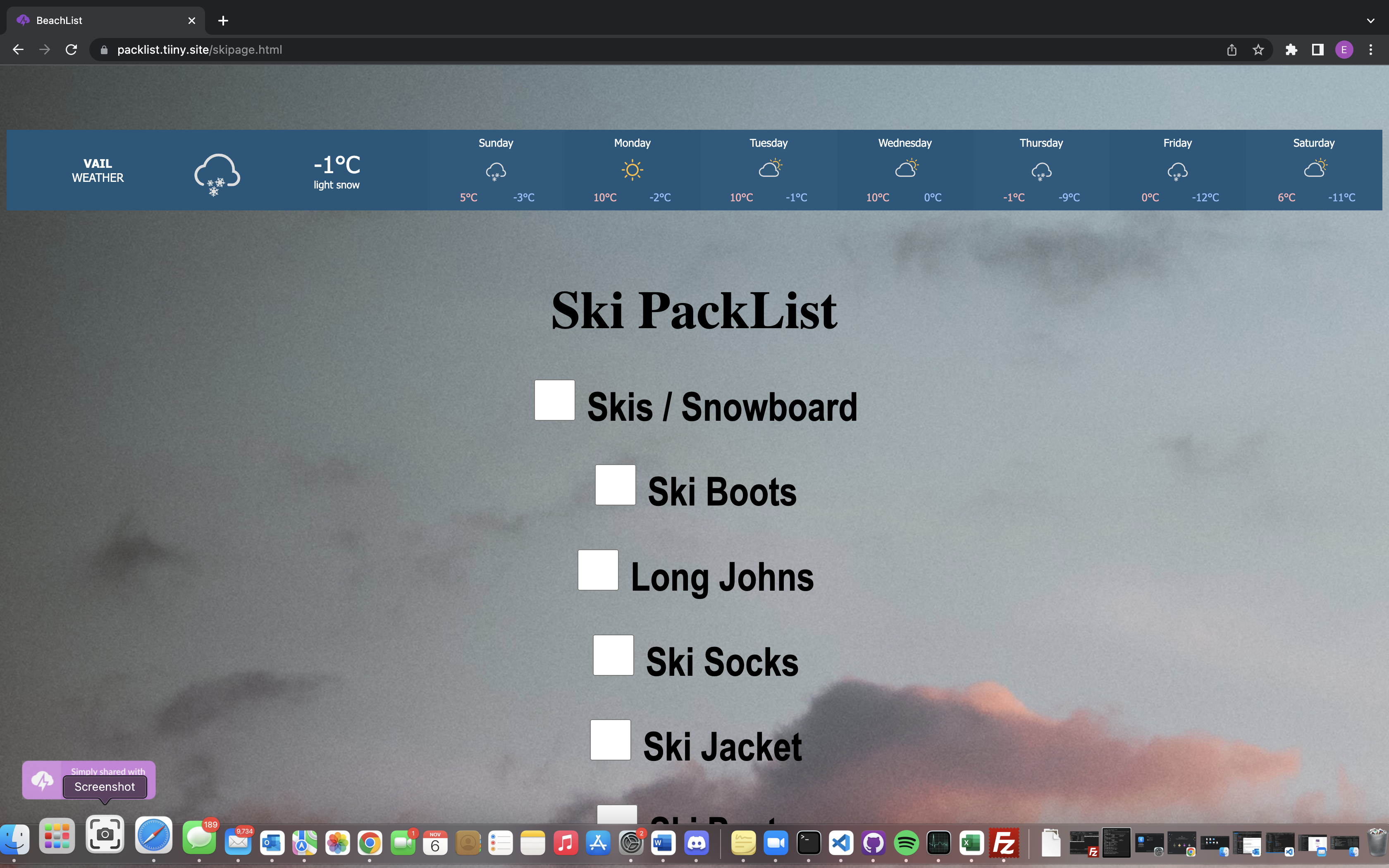Open the profile avatar labeled E
The image size is (1389, 868).
(1344, 50)
